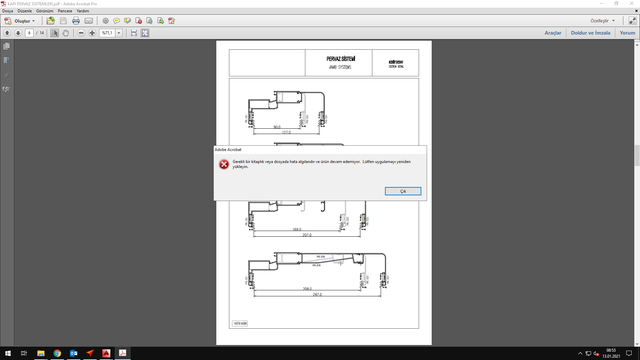Zoom in with the plus button
This screenshot has width=640, height=360.
point(92,33)
